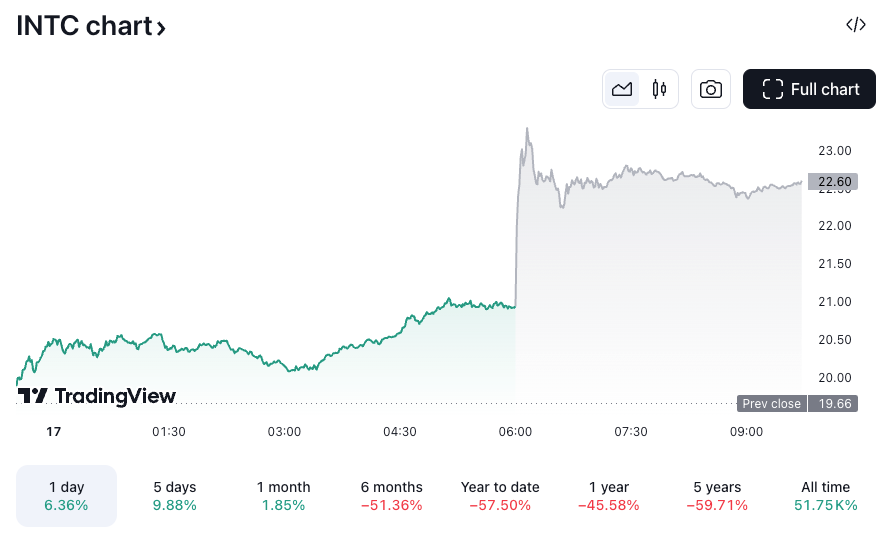Select the 5 days range tab

click(175, 496)
